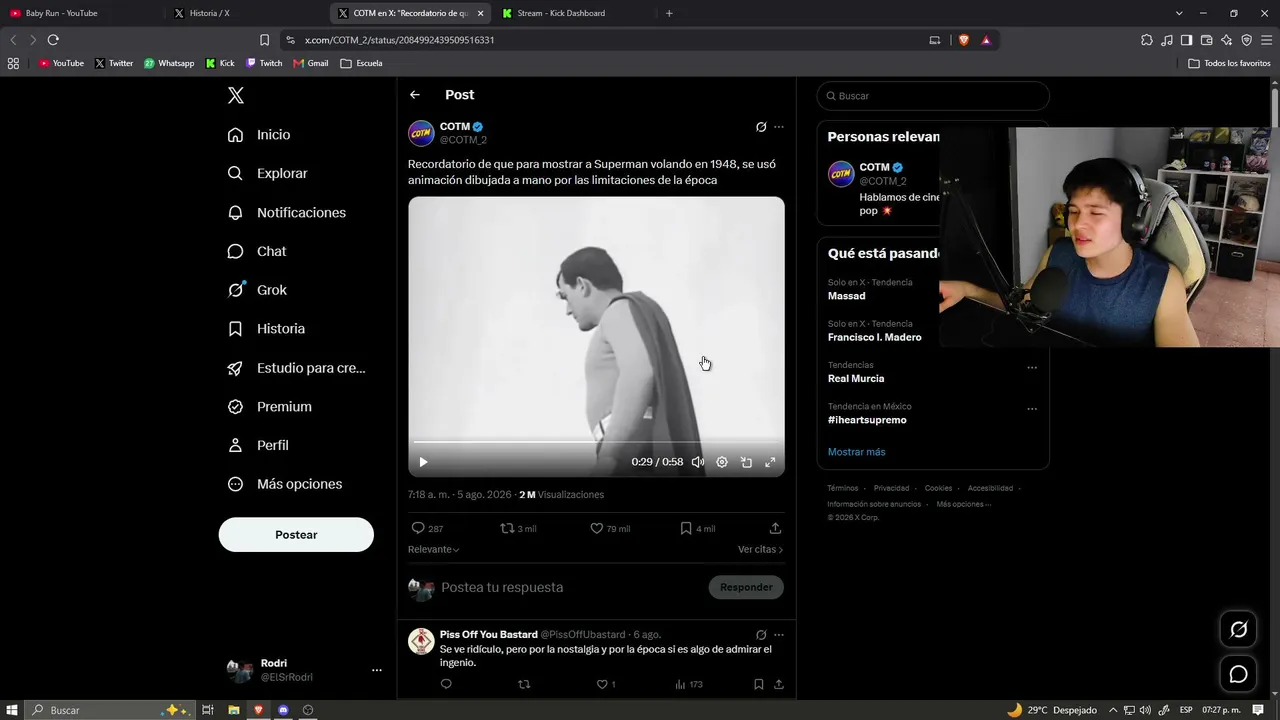Open the 2 M Visualizaciones link
Screen dimensions: 1280x720
[561, 495]
